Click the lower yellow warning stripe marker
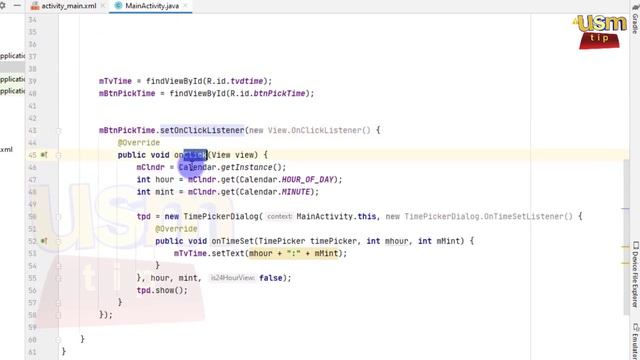 point(625,263)
